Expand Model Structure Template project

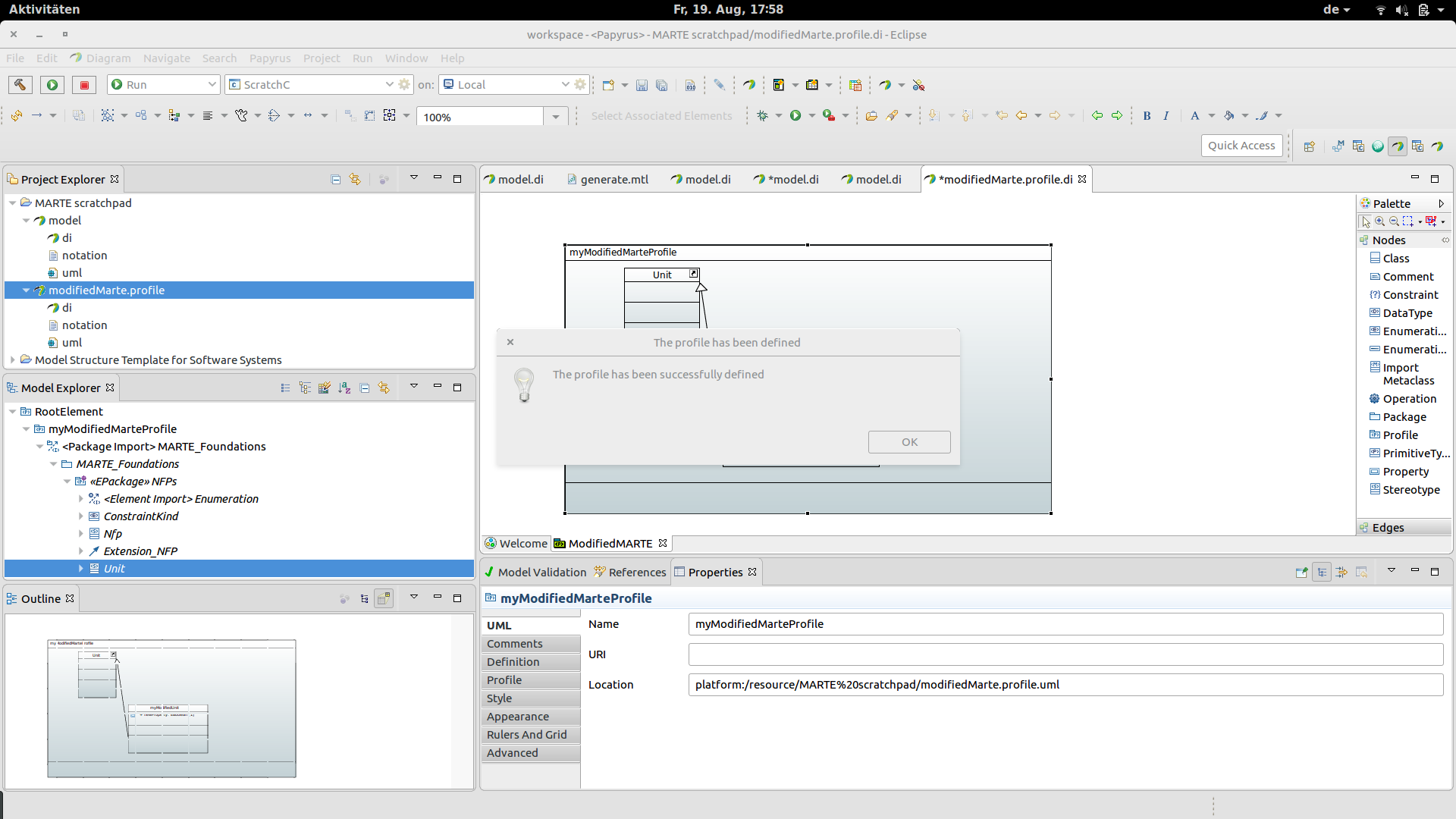[13, 360]
